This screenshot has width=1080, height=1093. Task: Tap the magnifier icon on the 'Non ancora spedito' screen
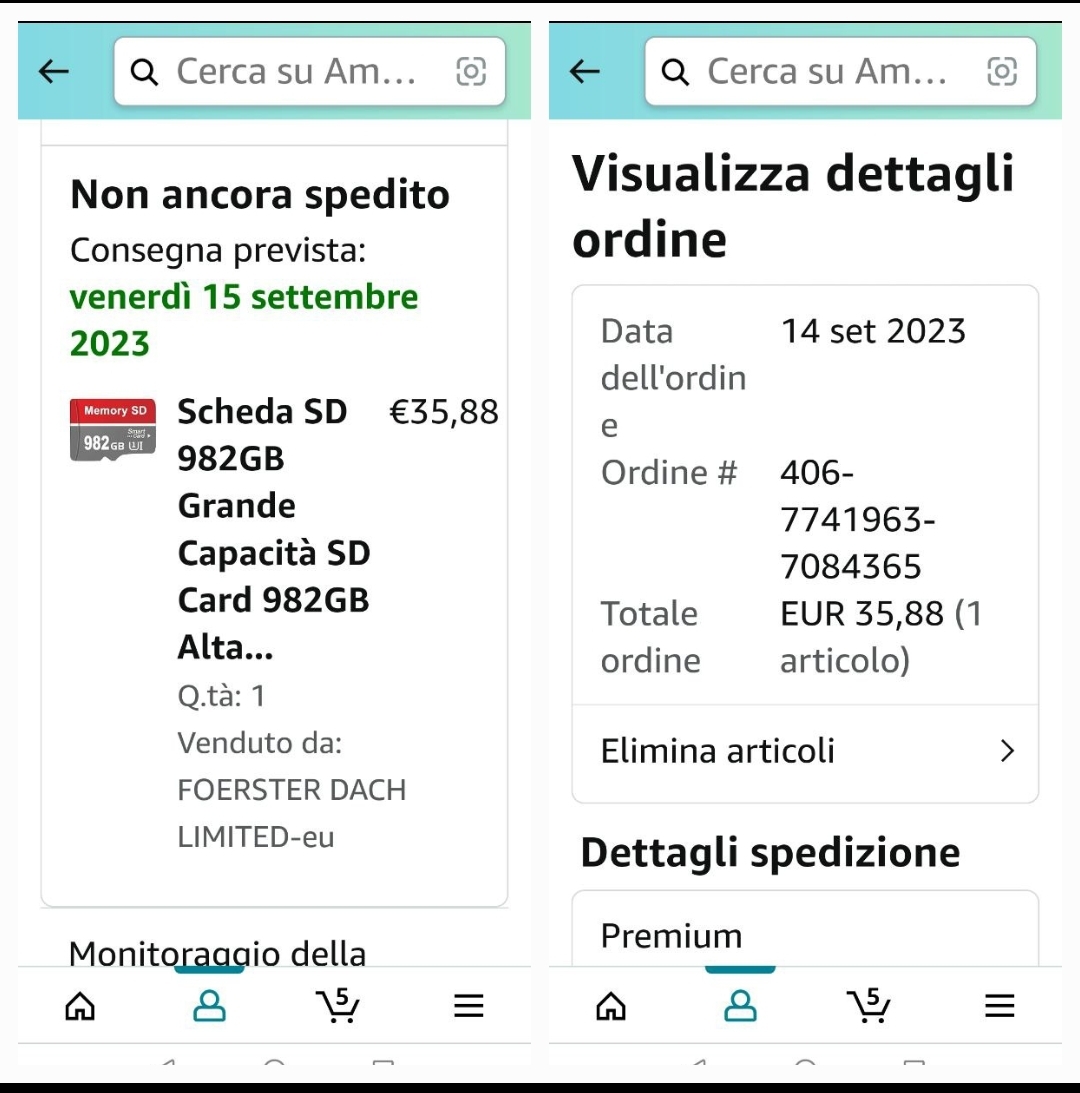click(x=145, y=72)
